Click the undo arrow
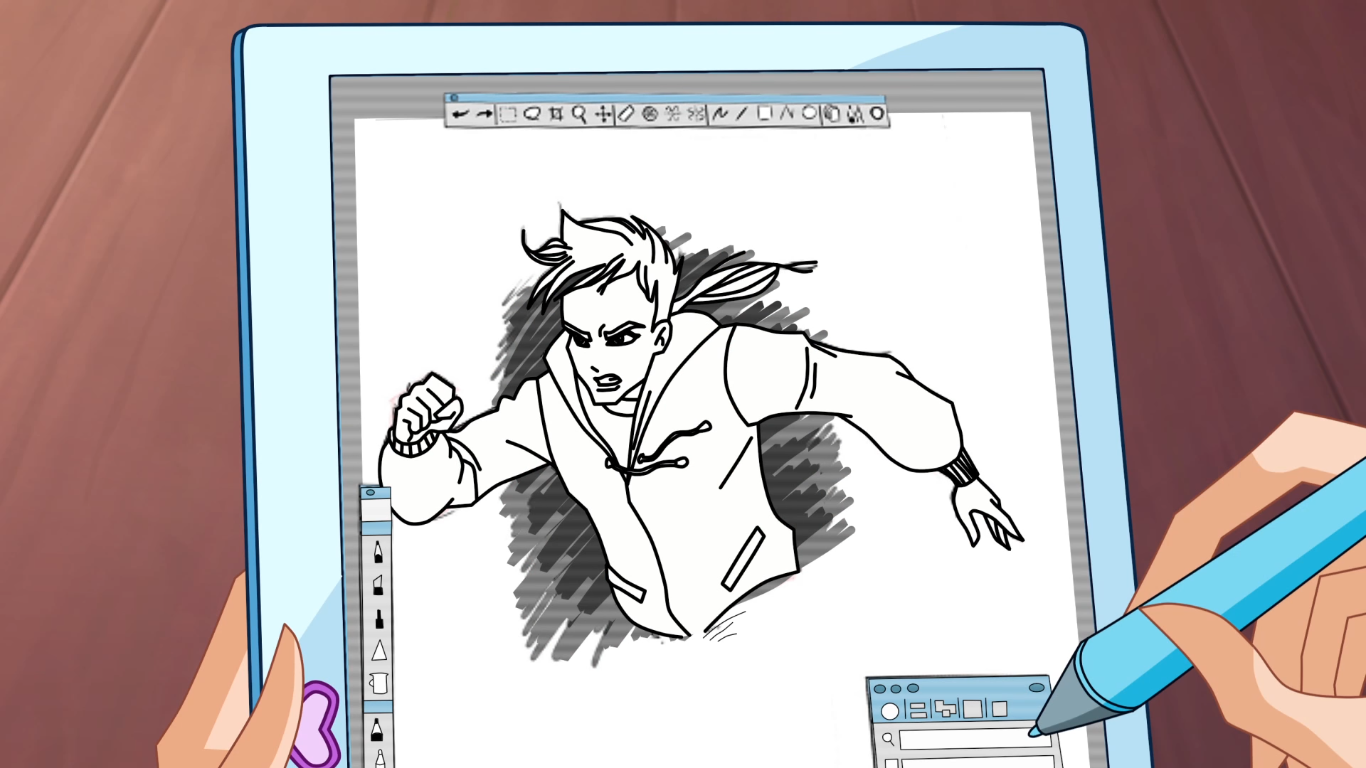 [x=461, y=115]
